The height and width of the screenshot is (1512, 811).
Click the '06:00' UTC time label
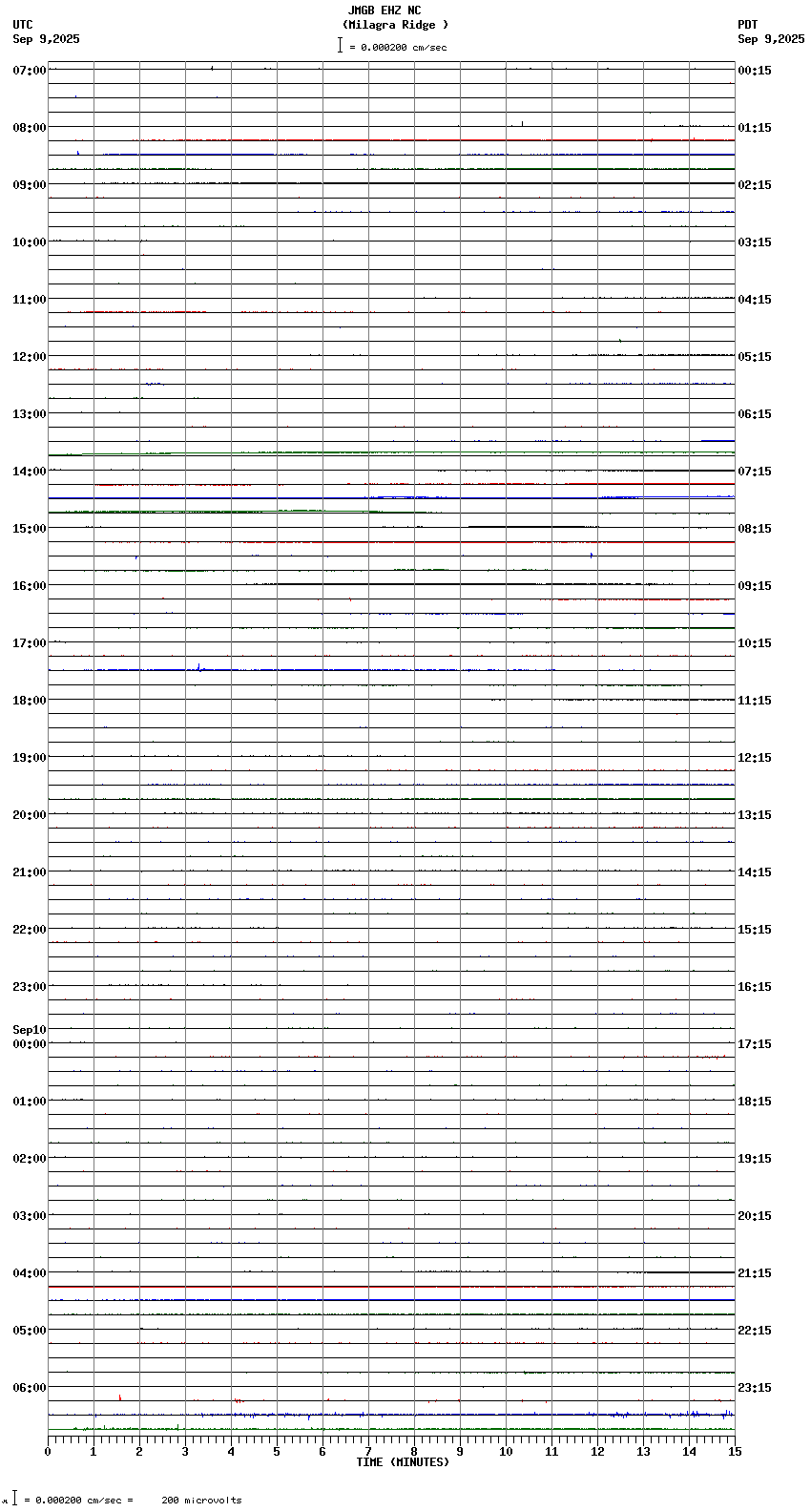[30, 1388]
